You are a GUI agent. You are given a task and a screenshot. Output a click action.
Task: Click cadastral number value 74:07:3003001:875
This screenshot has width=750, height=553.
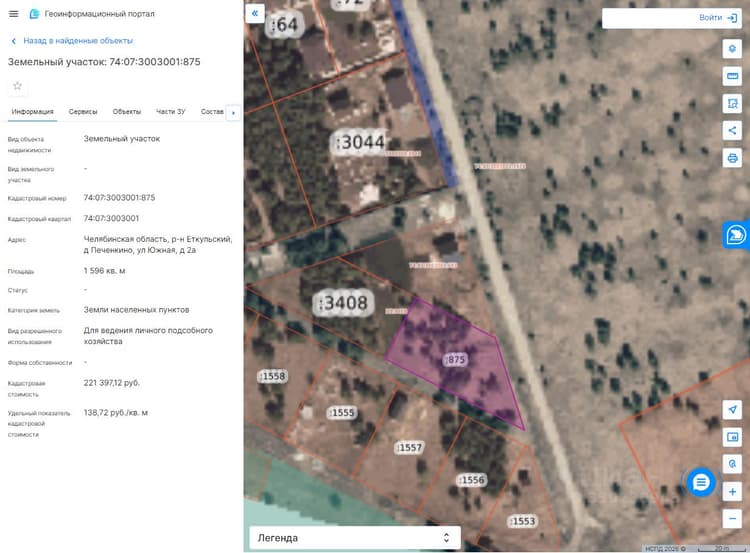pos(119,198)
